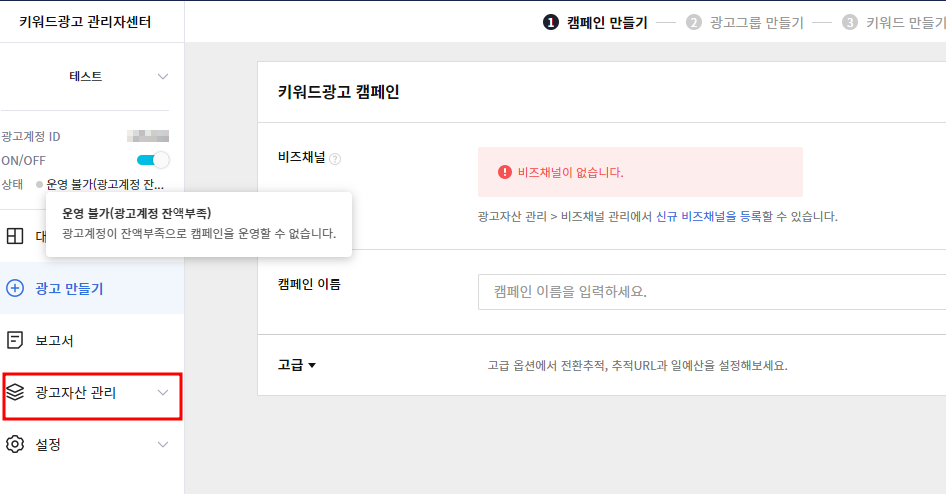Viewport: 946px width, 494px height.
Task: Click the 운영 불가(광고계정 잔... status text
Action: tap(105, 185)
